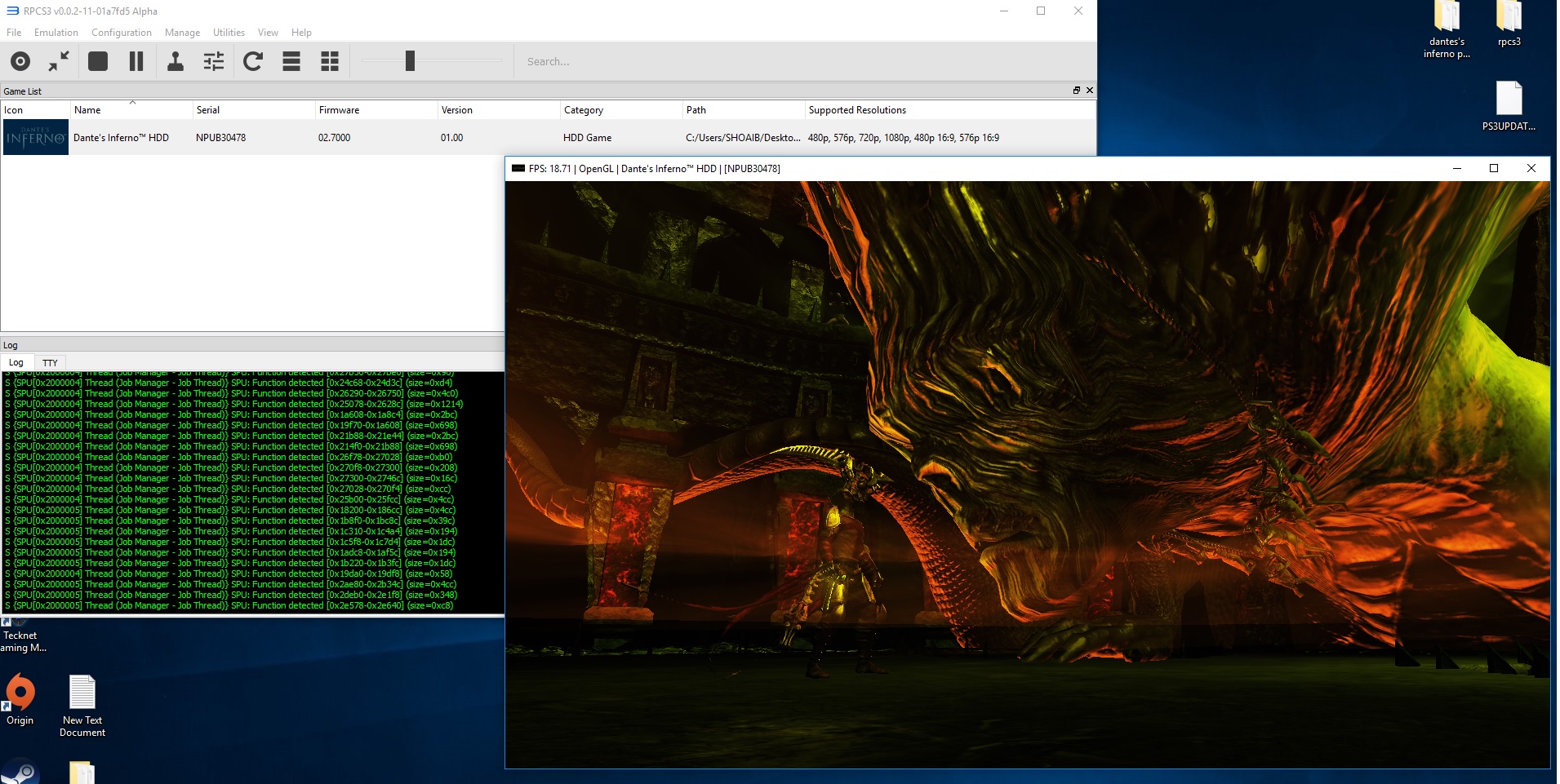Open the Emulation menu
This screenshot has height=784, width=1560.
point(56,33)
